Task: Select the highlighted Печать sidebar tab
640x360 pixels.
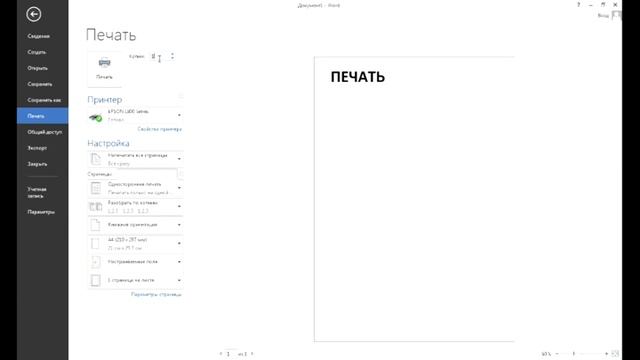Action: (x=42, y=116)
